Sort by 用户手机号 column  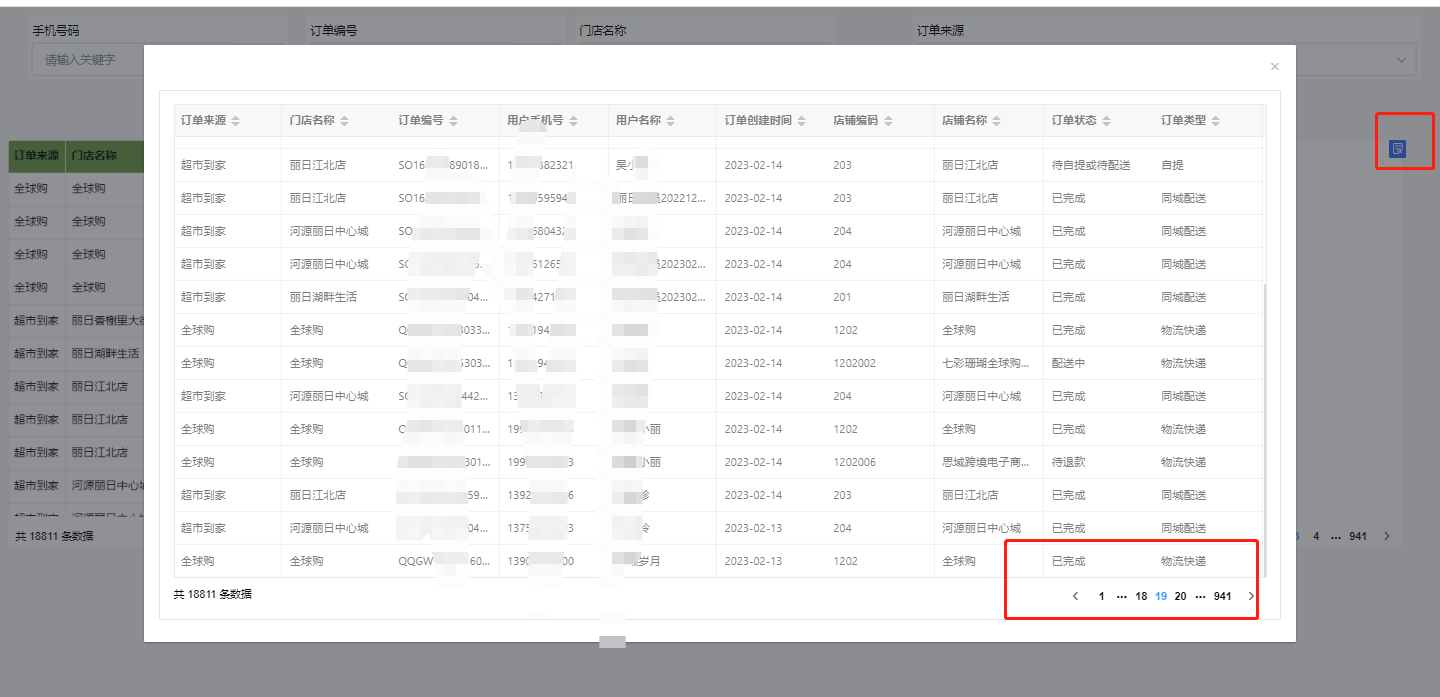[575, 121]
